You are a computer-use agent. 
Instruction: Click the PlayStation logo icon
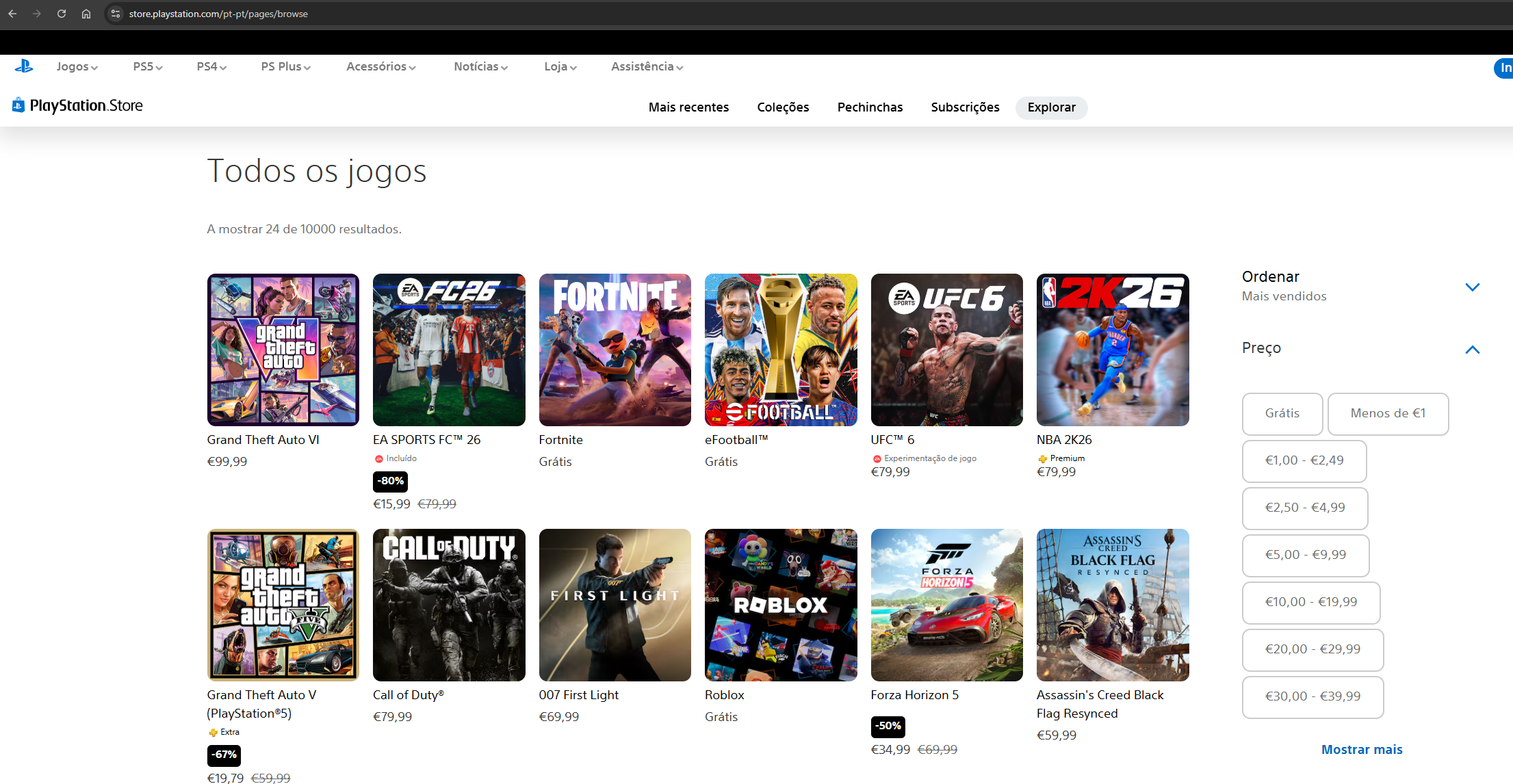24,66
